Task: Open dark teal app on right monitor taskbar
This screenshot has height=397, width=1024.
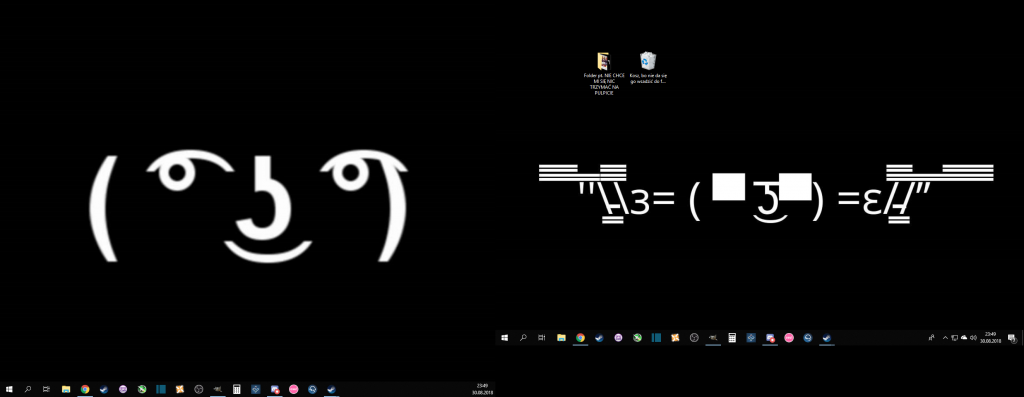Action: [656, 338]
